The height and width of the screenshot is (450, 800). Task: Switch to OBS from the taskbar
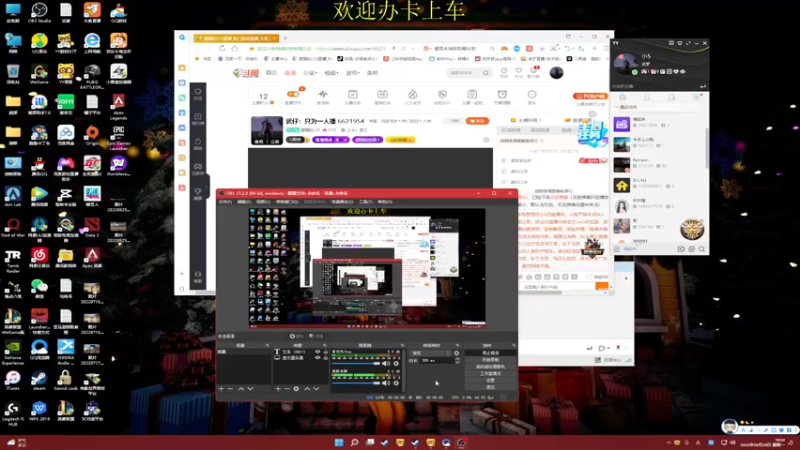[x=461, y=442]
